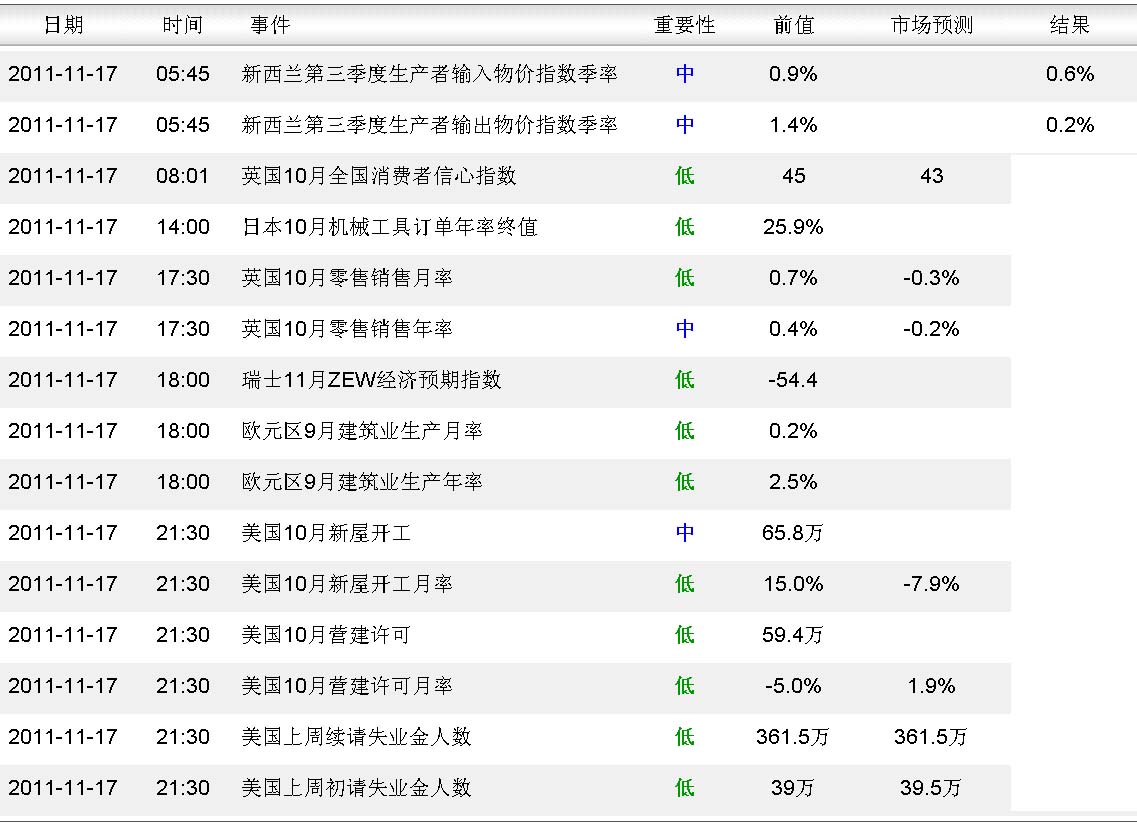
Task: Select the 前值 column header
Action: (794, 26)
